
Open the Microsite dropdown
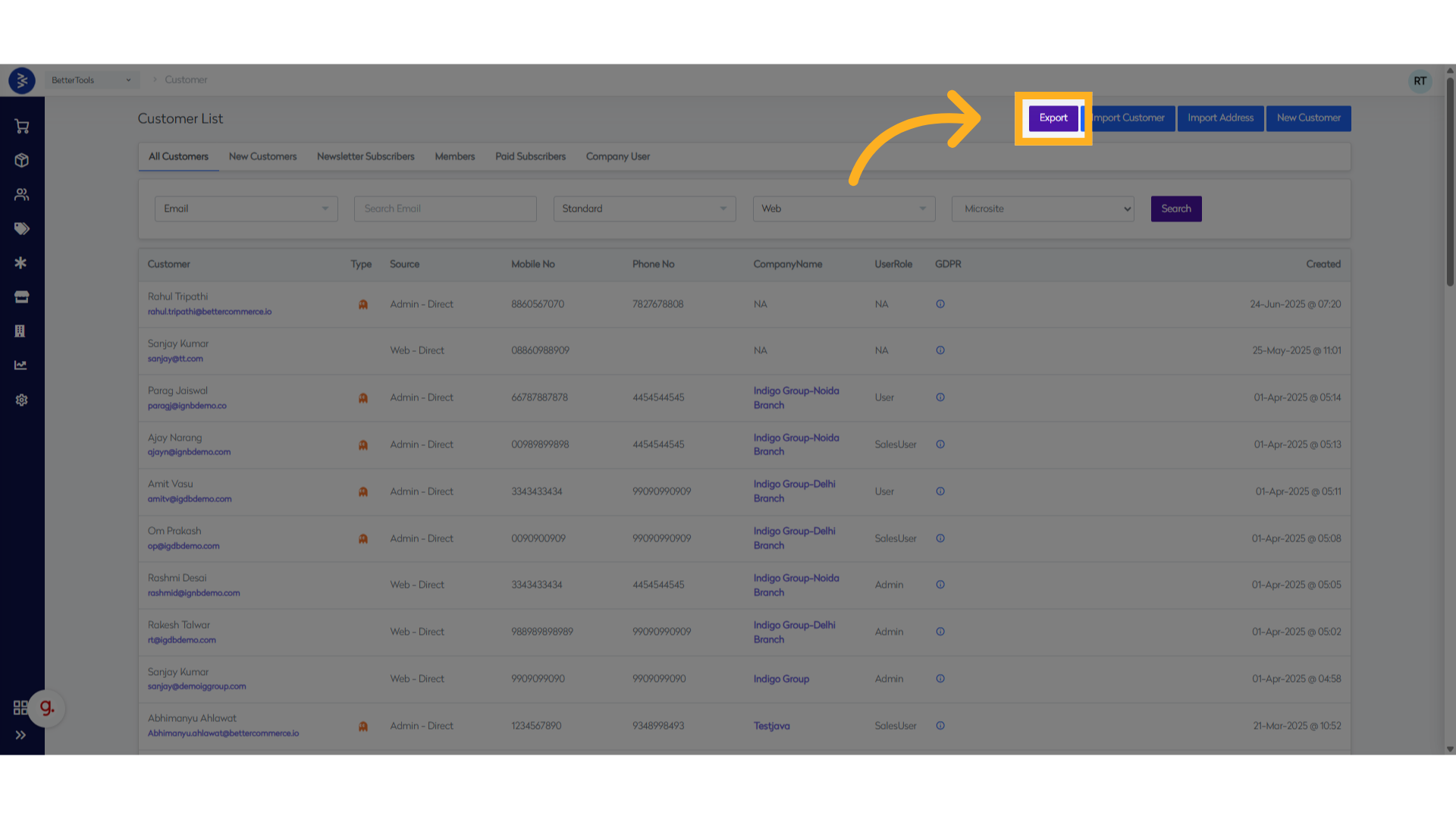coord(1043,209)
